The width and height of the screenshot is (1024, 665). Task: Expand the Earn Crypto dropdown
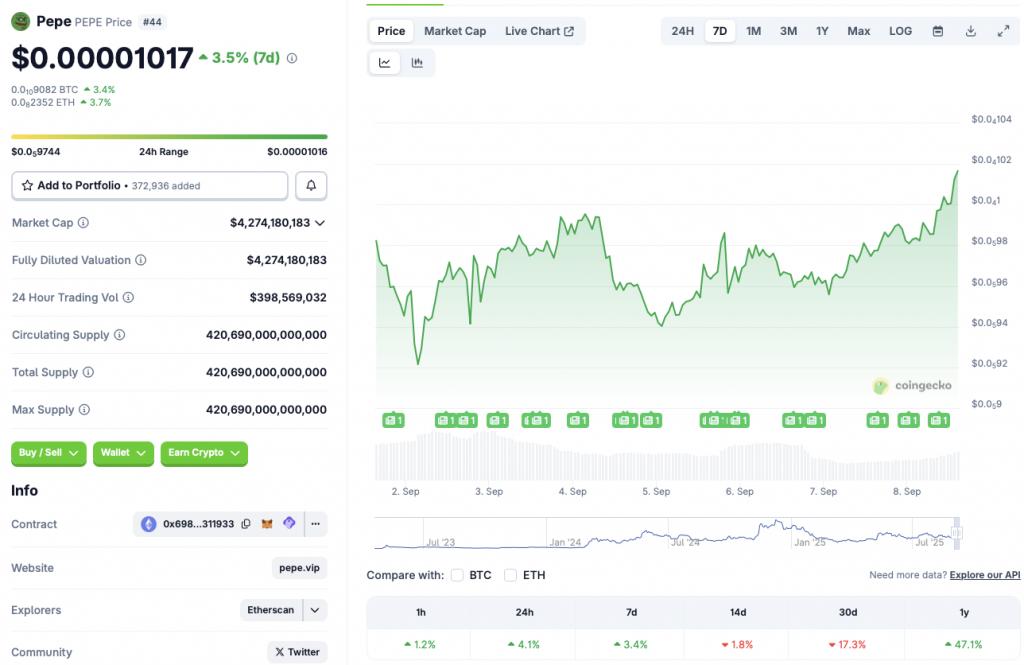coord(204,453)
